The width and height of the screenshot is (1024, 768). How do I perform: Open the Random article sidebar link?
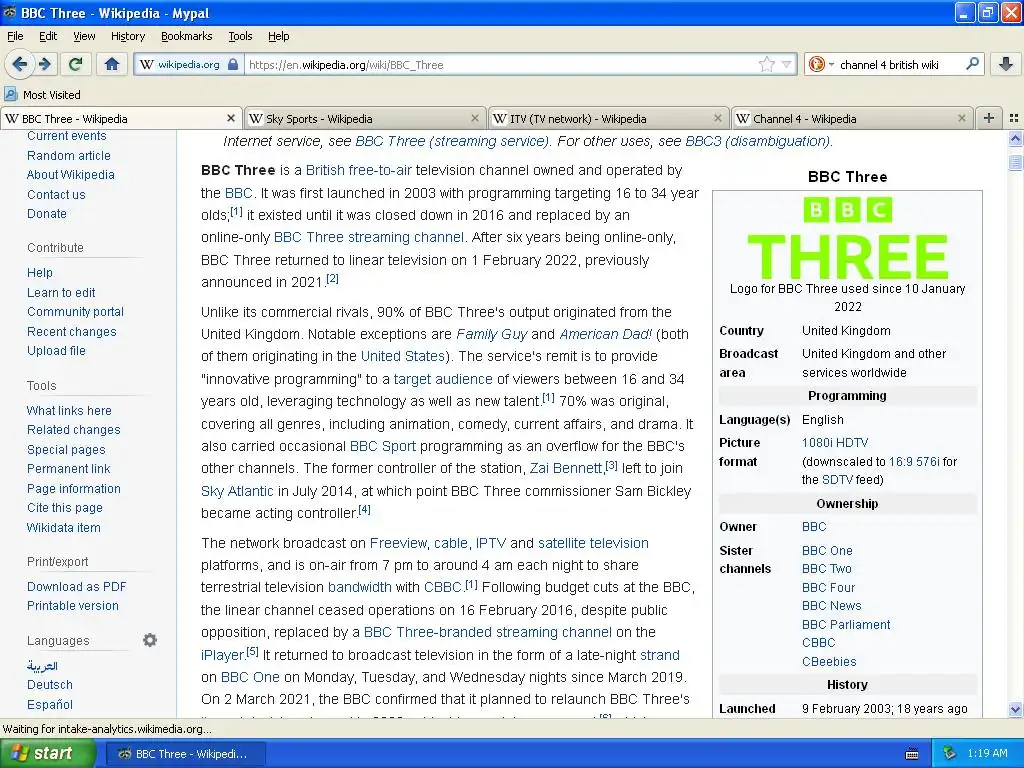69,155
